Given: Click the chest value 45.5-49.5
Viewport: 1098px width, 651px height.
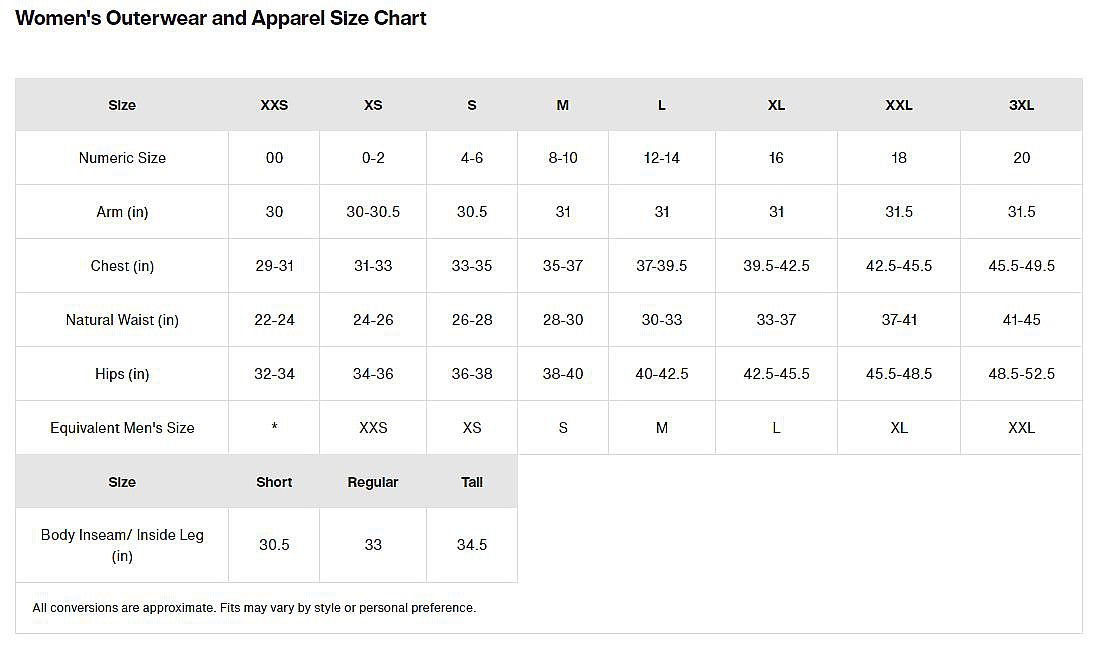Looking at the screenshot, I should 1021,266.
